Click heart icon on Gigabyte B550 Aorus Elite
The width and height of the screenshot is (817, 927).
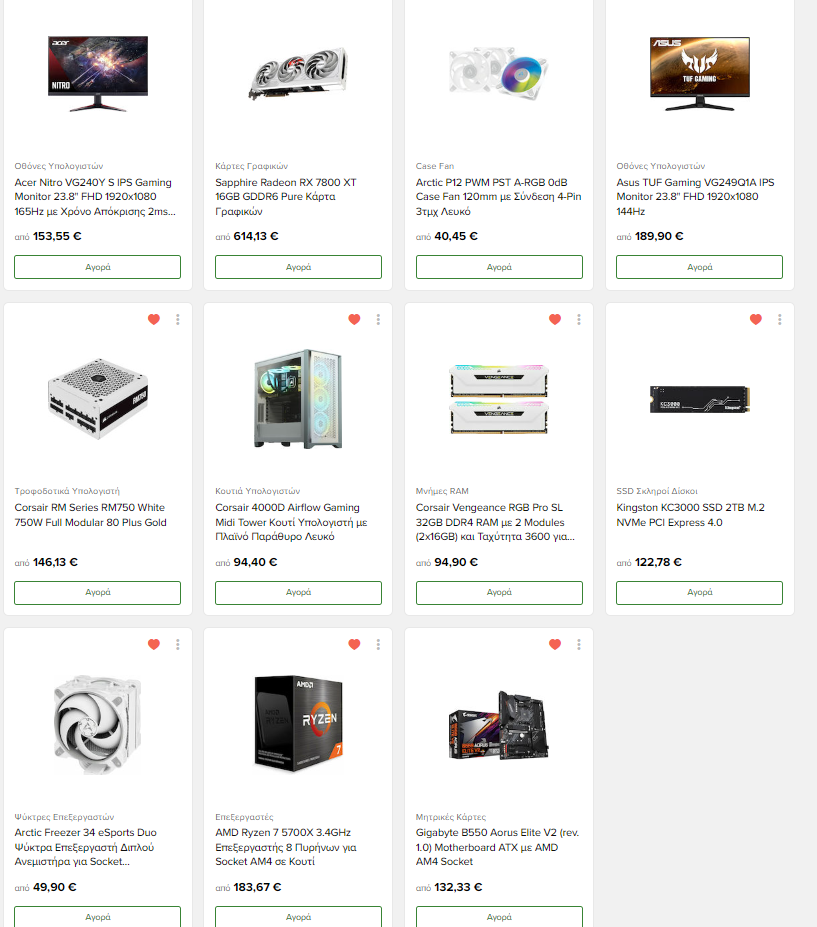click(x=555, y=644)
